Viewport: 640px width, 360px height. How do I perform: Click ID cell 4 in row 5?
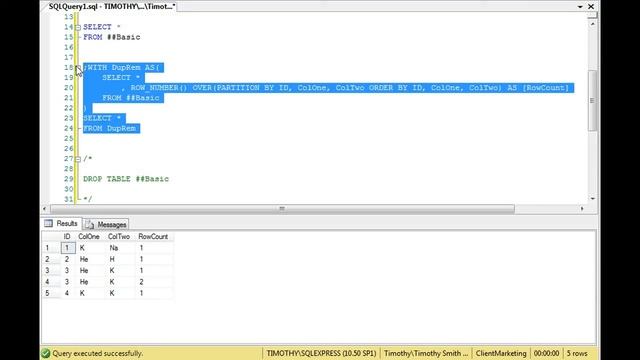tap(68, 293)
